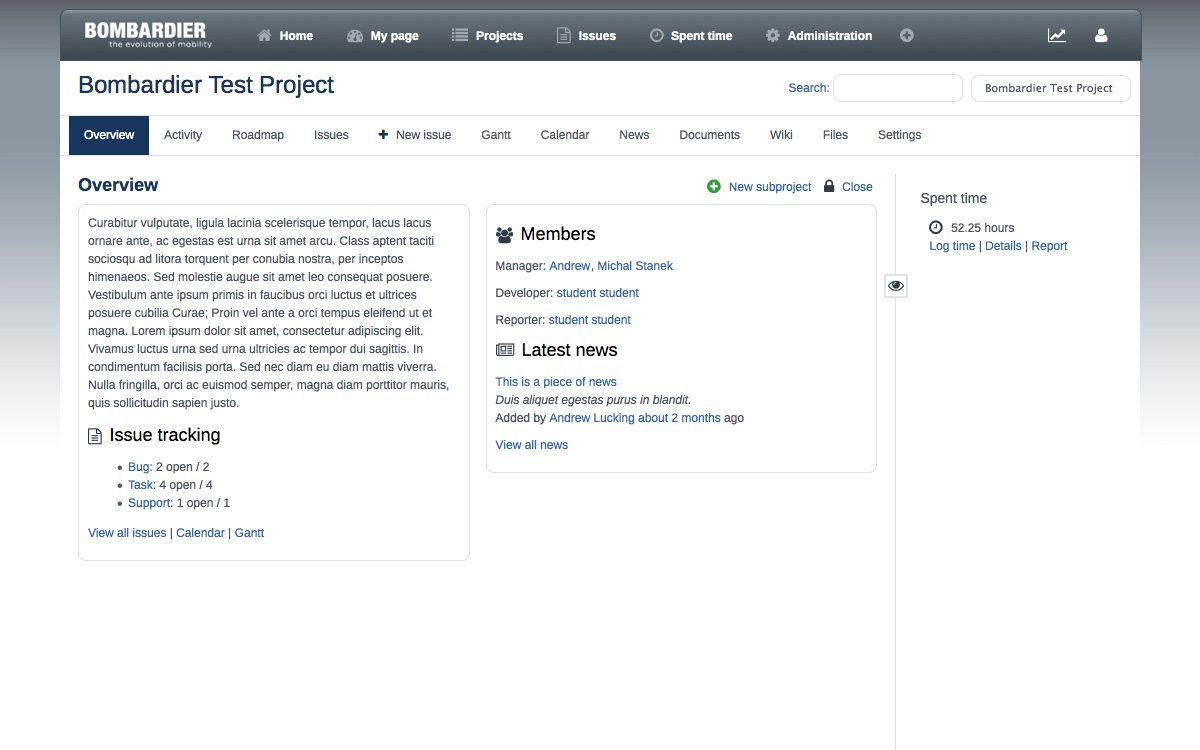Open spent time Report link
Image resolution: width=1200 pixels, height=750 pixels.
(x=1049, y=246)
